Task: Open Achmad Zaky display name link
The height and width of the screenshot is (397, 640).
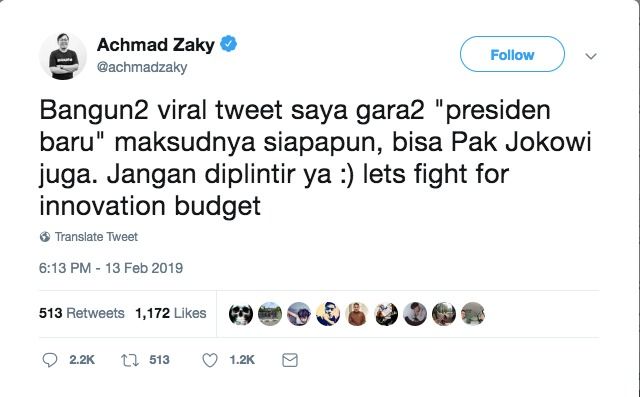Action: [x=156, y=44]
